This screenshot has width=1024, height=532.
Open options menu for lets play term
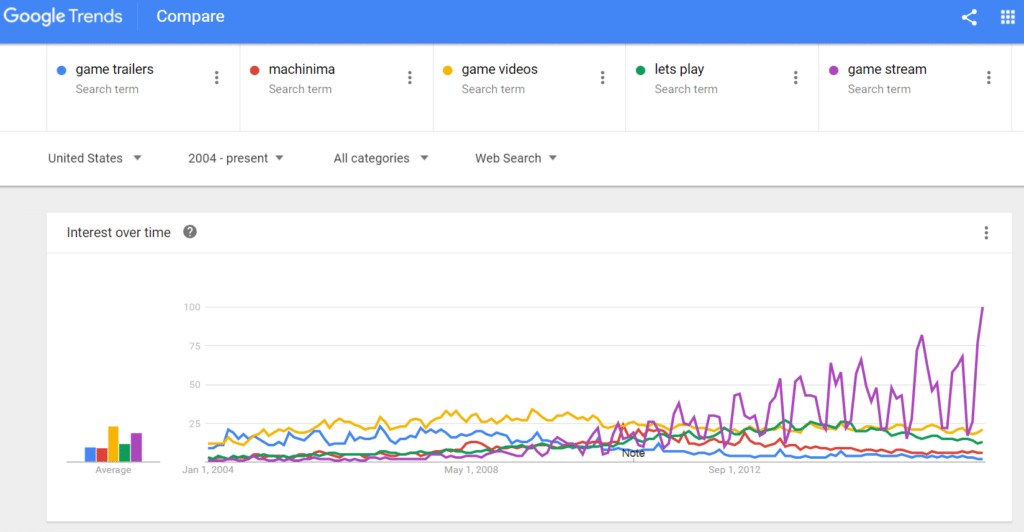click(x=795, y=78)
